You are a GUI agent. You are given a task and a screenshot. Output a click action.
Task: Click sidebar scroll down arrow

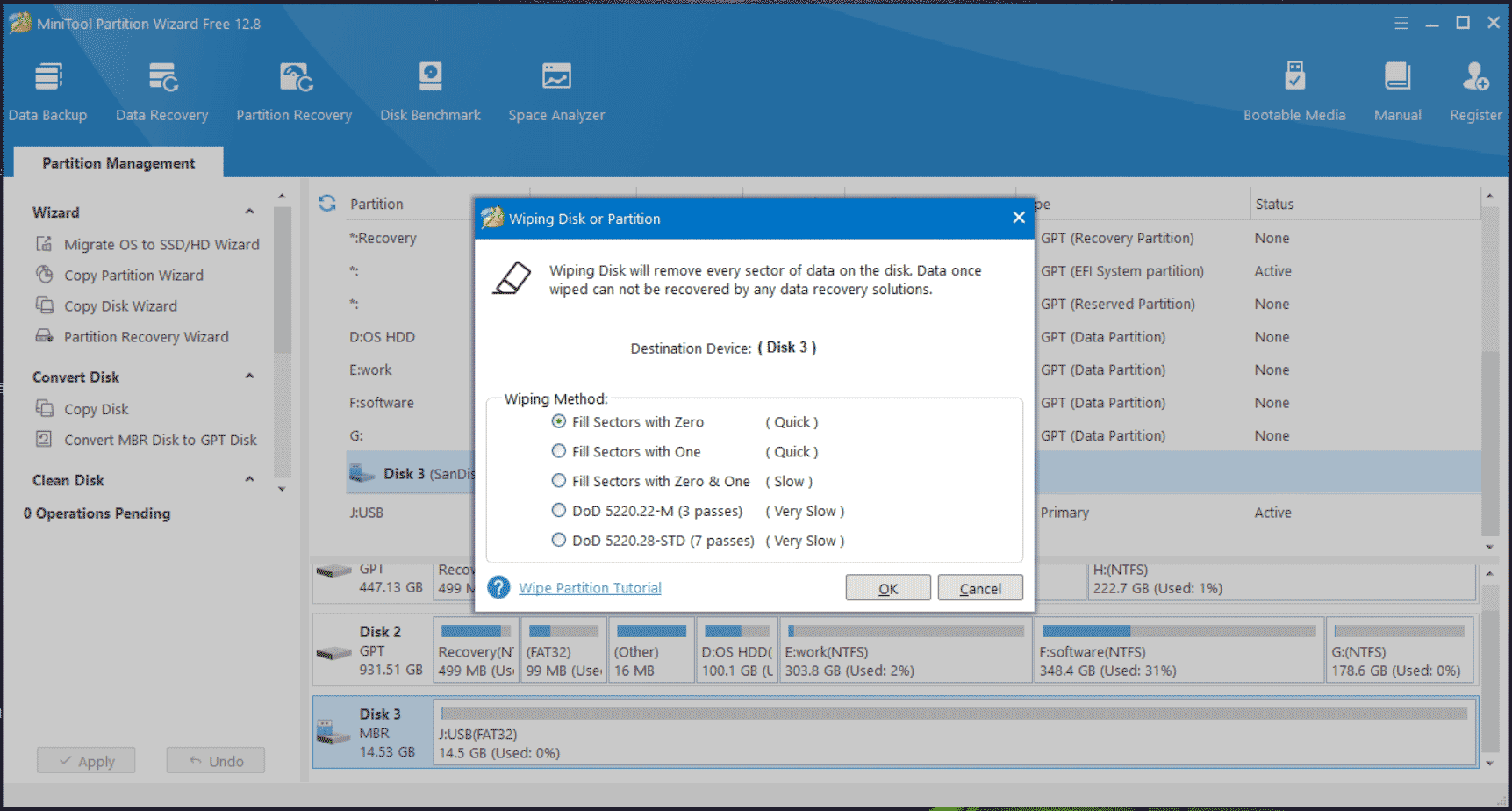[282, 489]
